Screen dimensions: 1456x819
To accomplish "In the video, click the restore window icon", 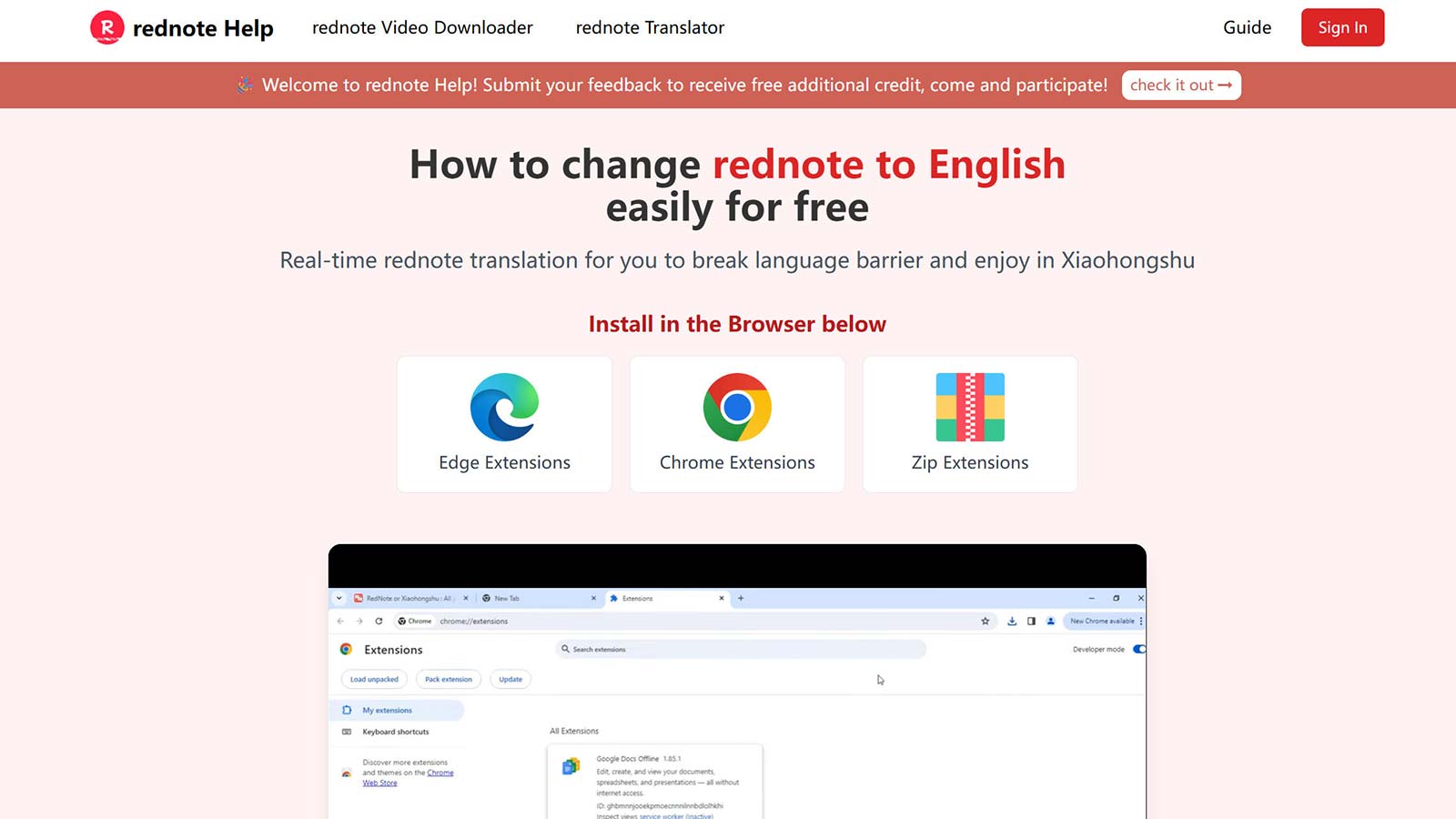I will coord(1116,598).
